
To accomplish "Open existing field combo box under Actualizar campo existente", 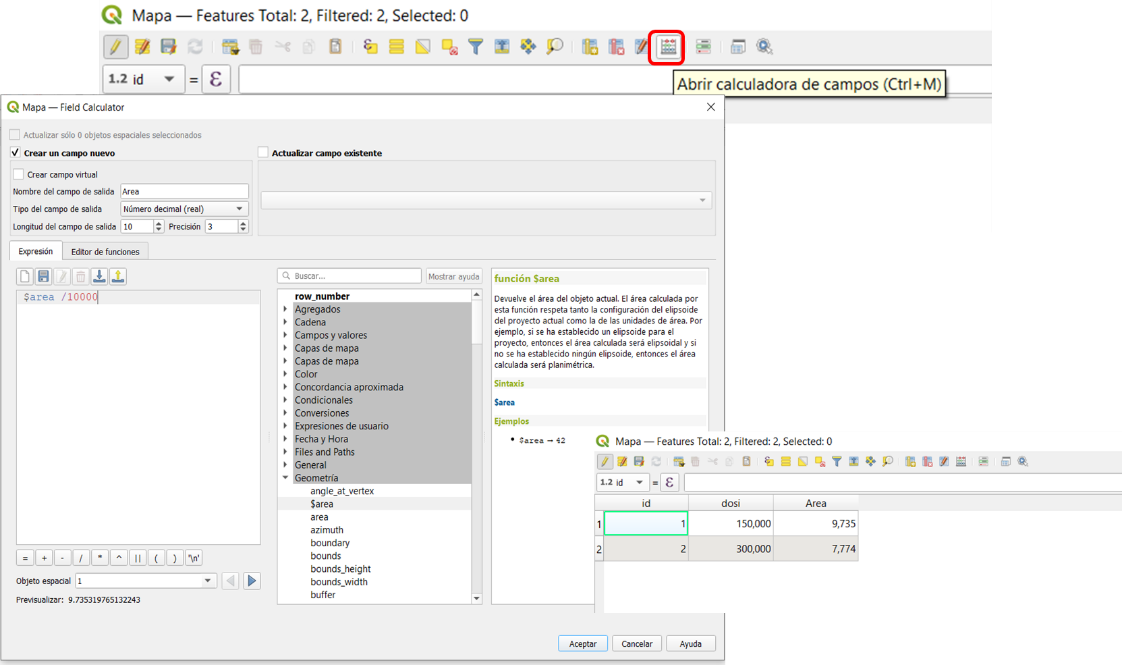I will click(486, 200).
